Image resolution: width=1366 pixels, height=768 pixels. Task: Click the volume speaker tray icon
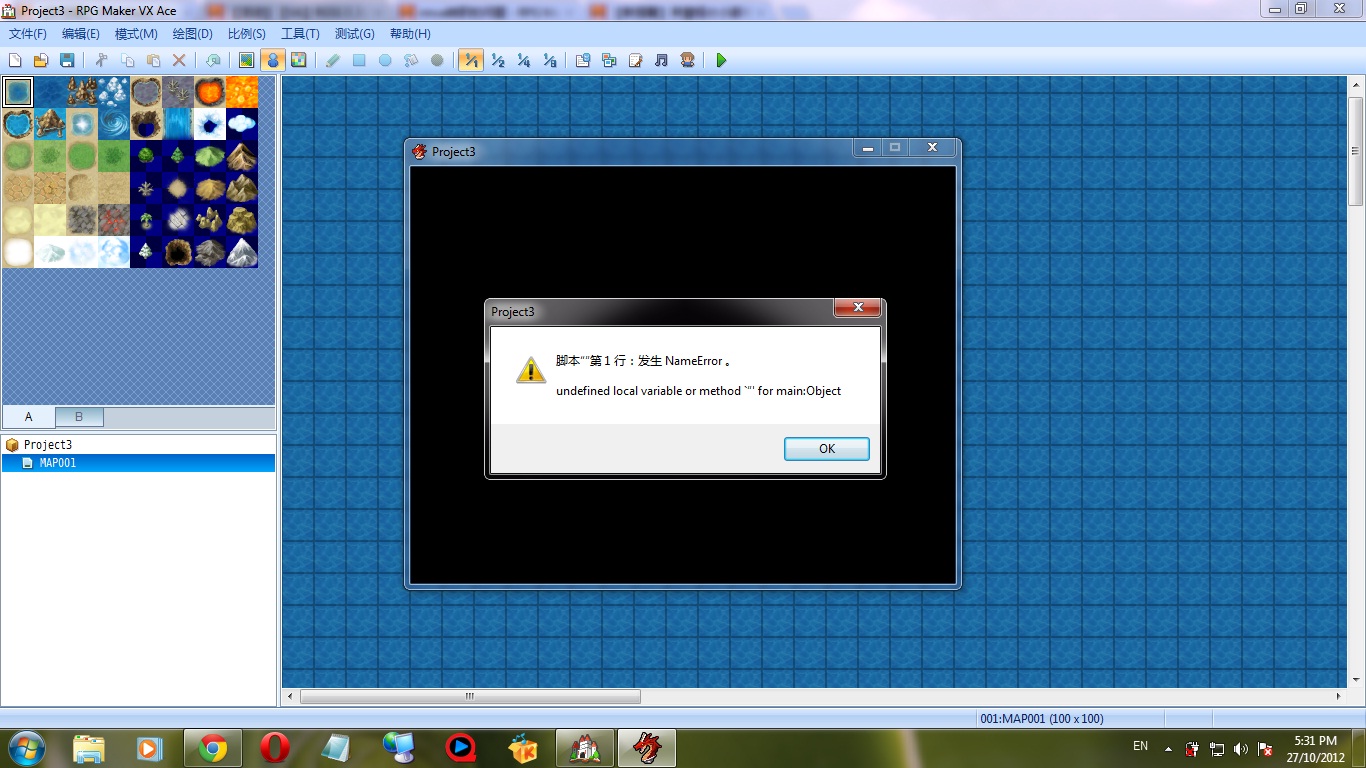[x=1241, y=749]
